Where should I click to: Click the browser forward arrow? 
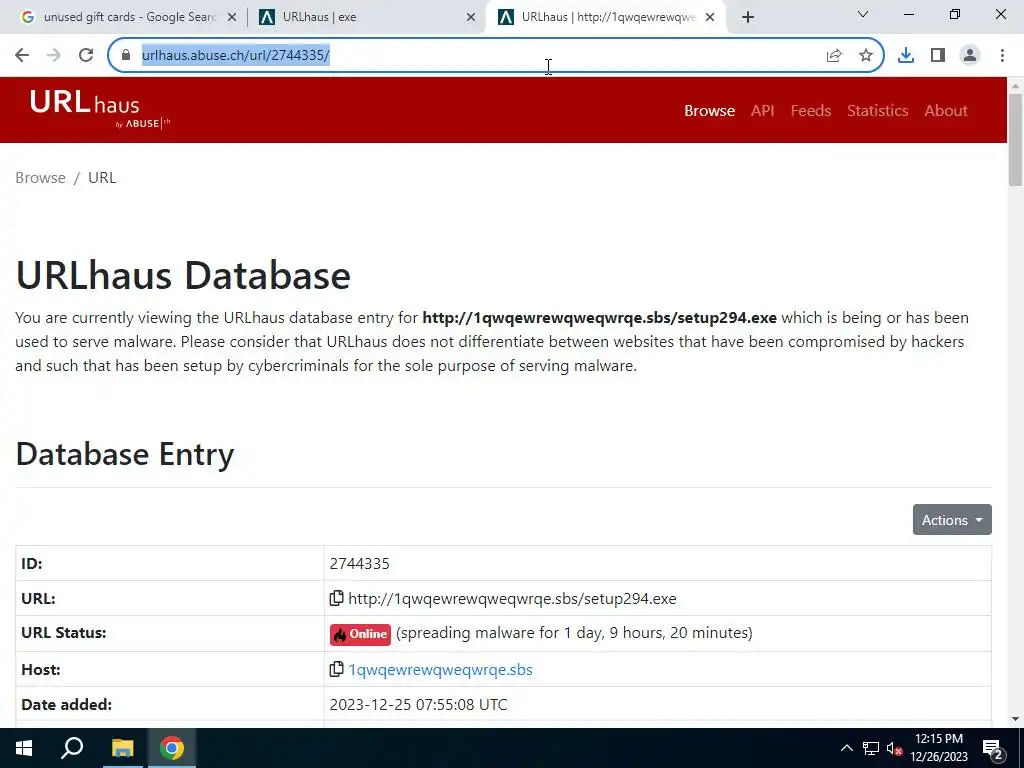[54, 56]
